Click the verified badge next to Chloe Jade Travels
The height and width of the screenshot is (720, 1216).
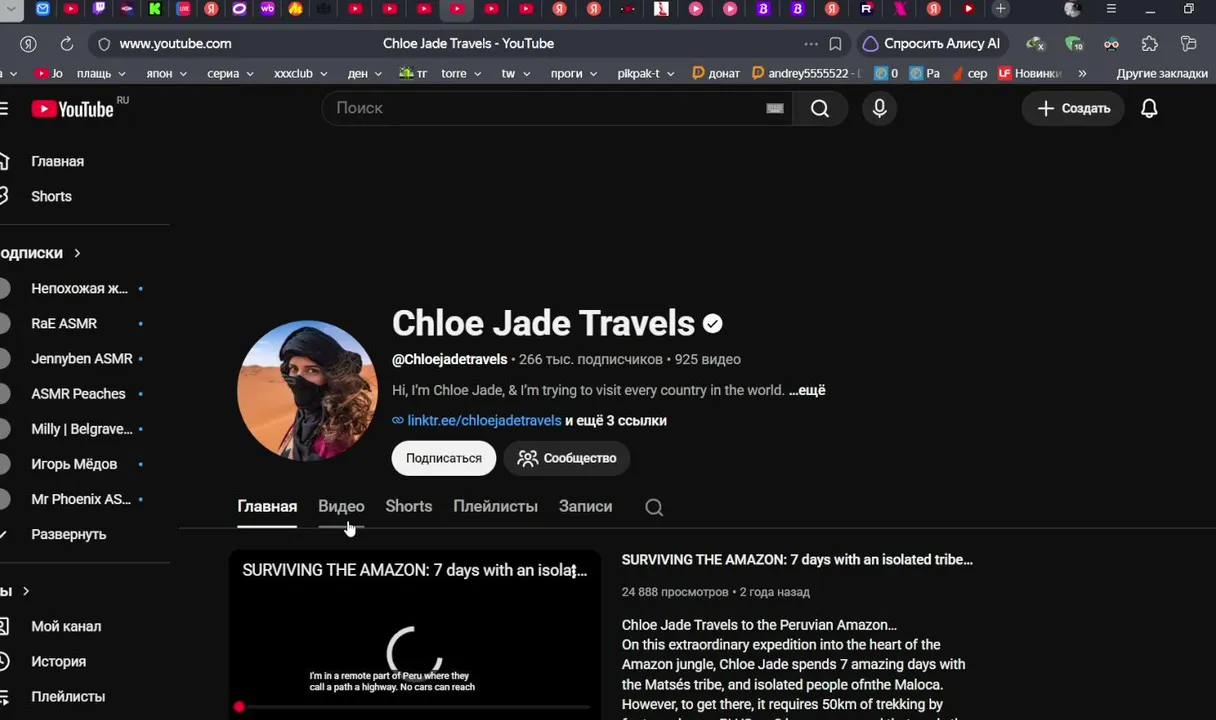coord(713,323)
